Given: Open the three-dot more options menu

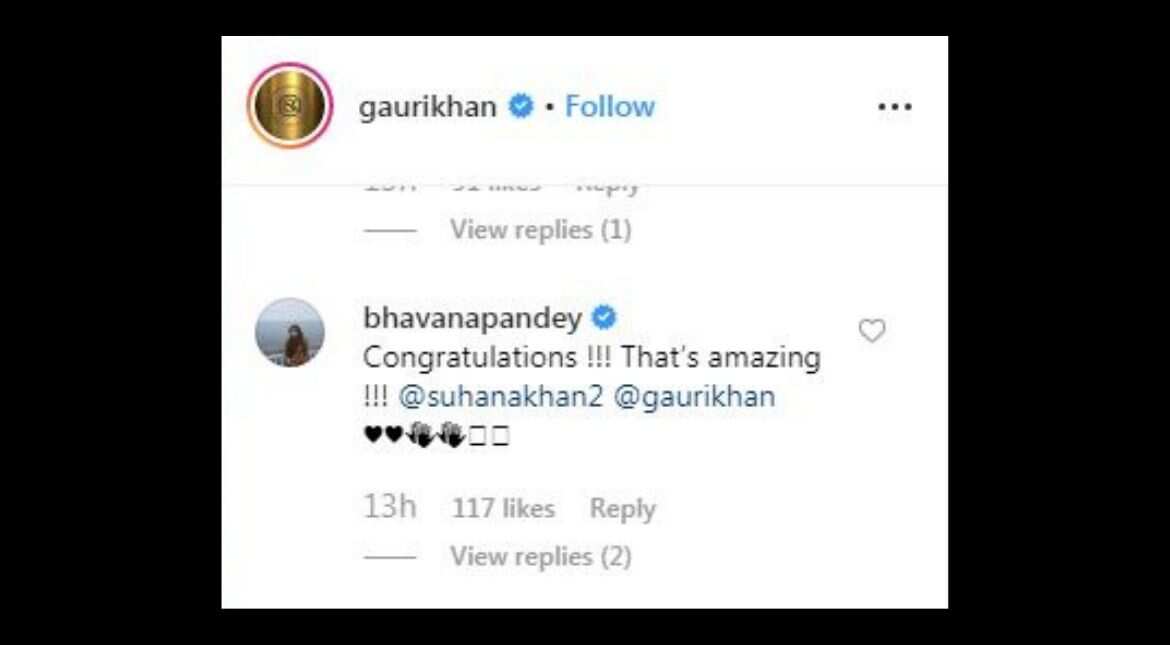Looking at the screenshot, I should [895, 107].
